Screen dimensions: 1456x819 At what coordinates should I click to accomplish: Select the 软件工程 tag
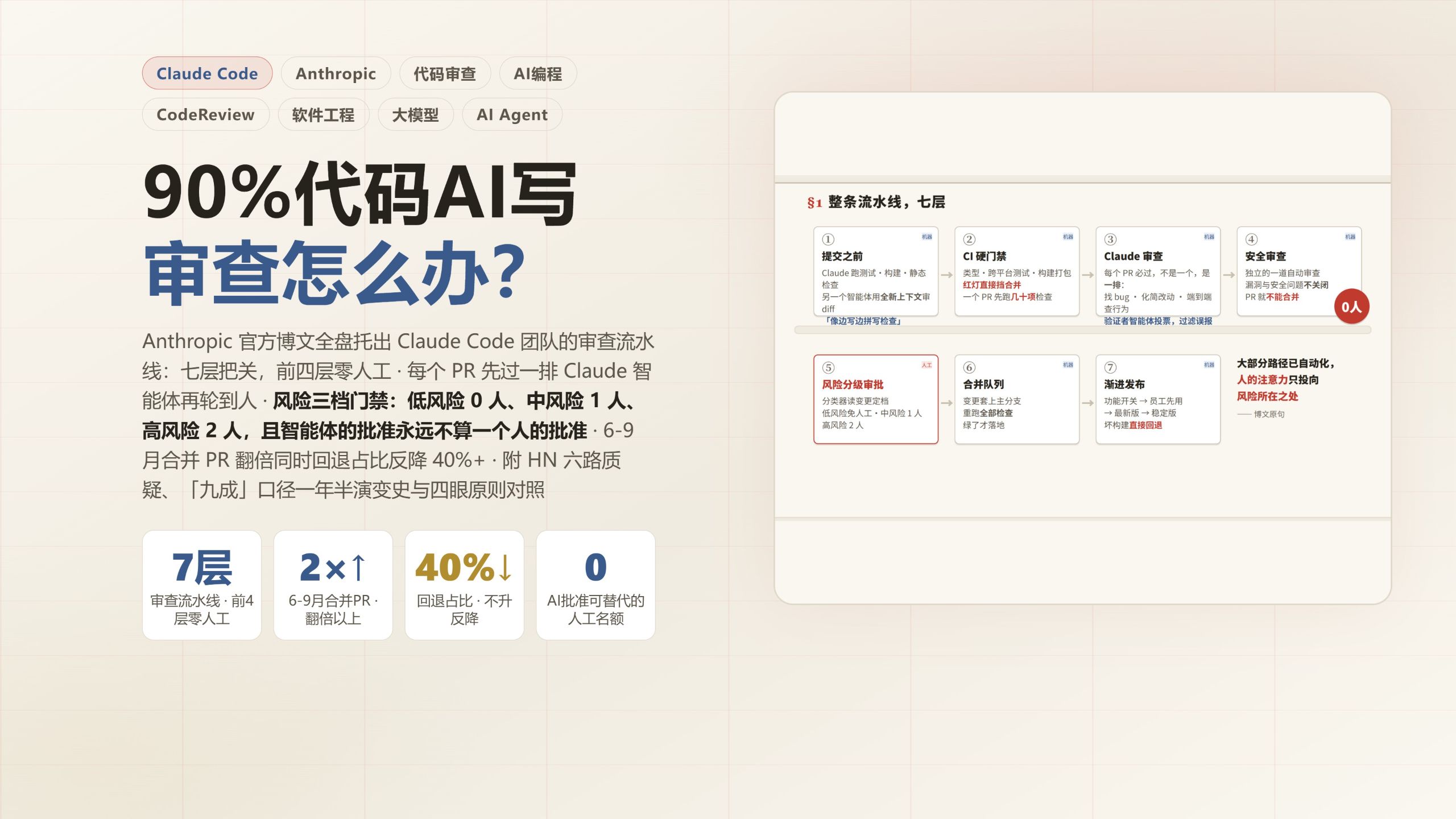click(323, 114)
